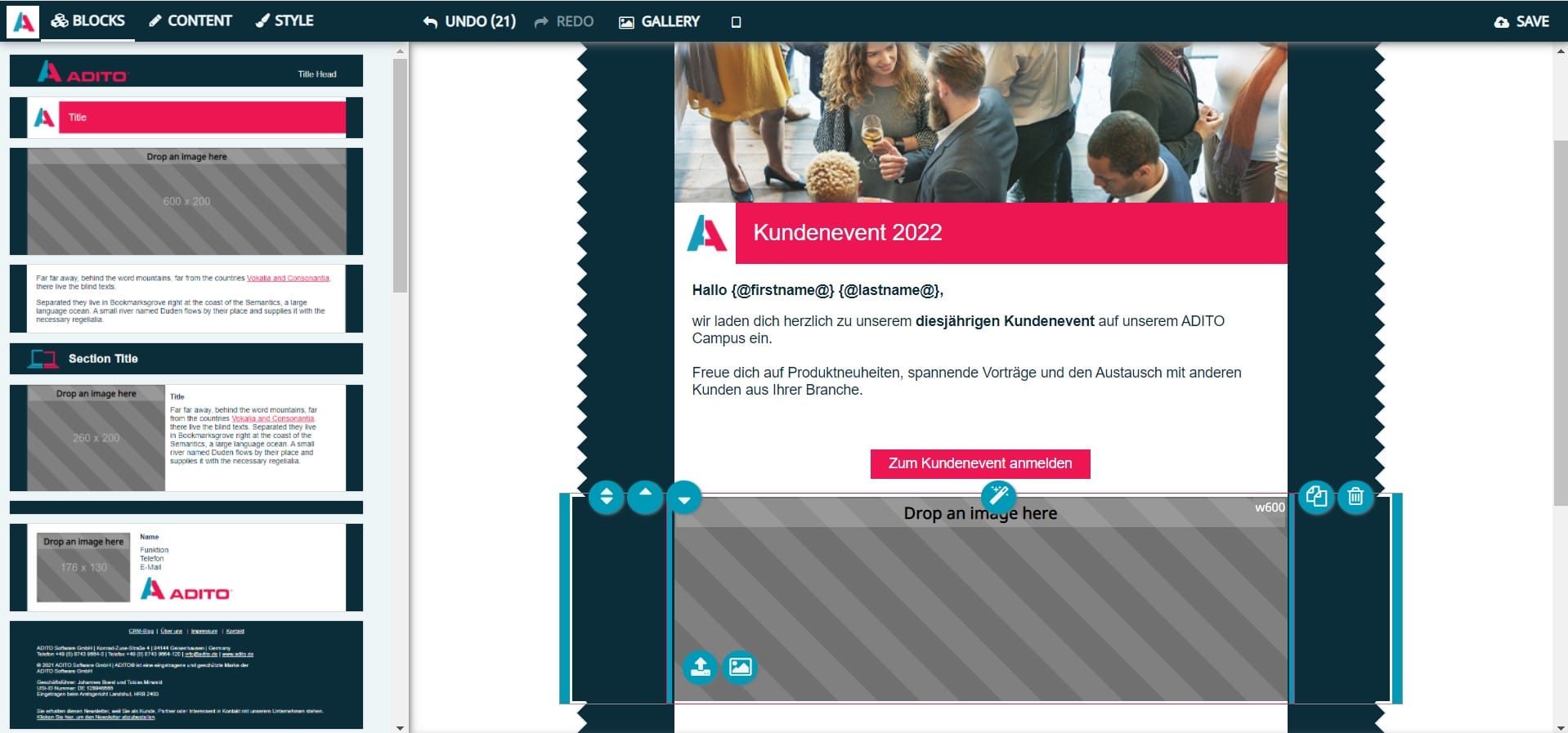
Task: Click the ADITO logo in top-left corner
Action: 23,21
